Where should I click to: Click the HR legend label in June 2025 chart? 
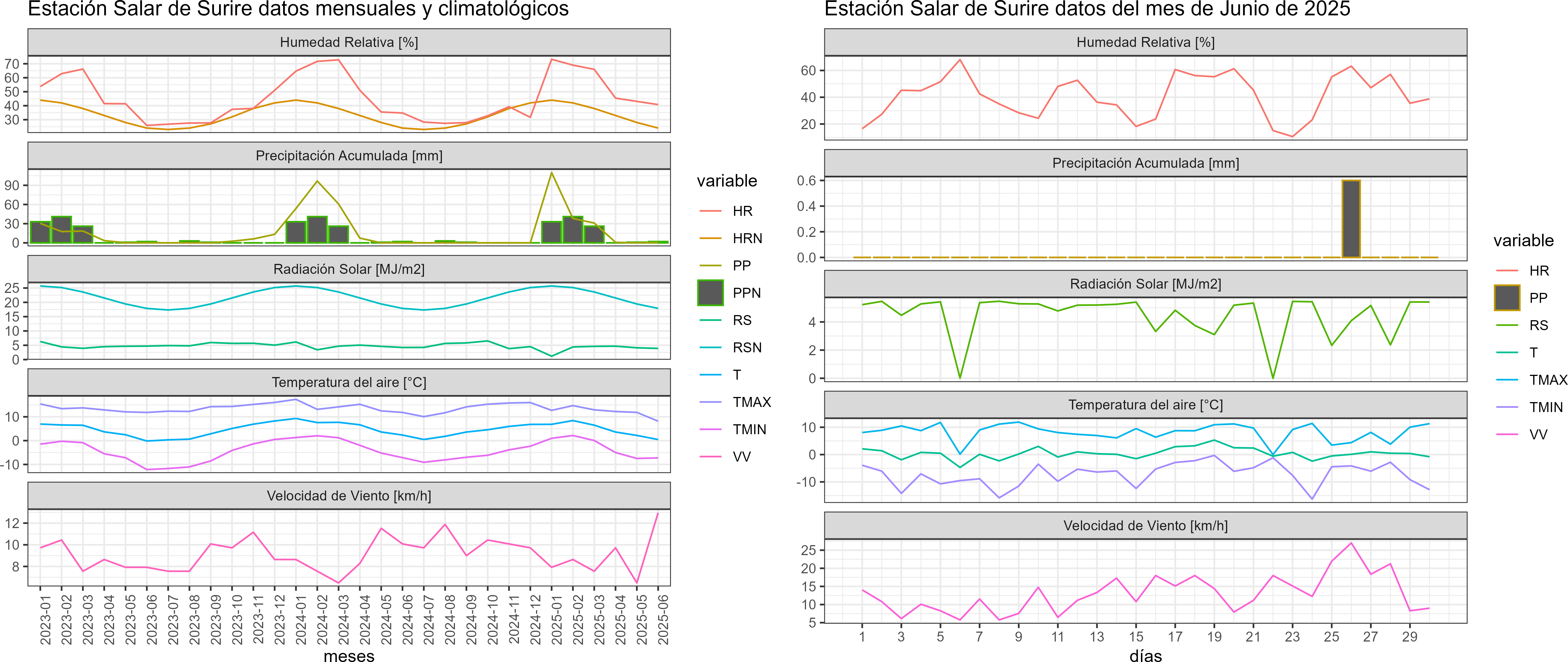tap(1539, 271)
